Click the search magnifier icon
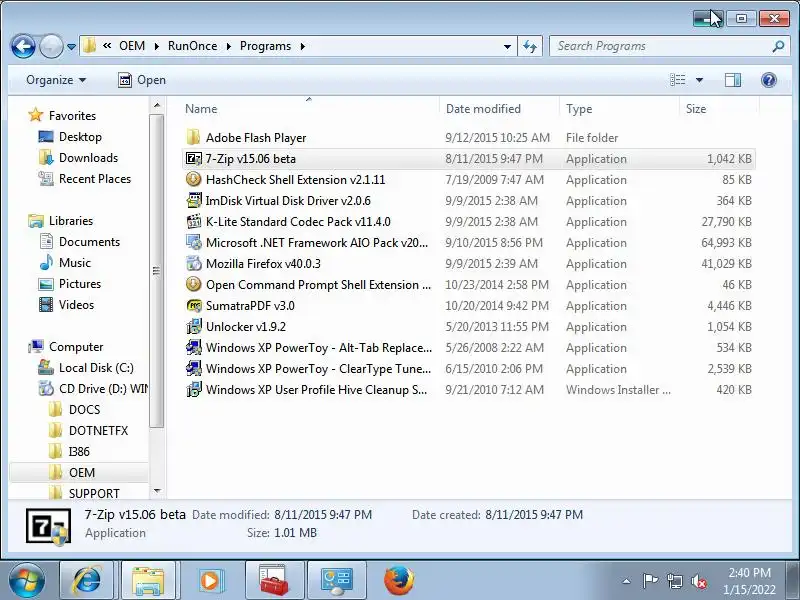Viewport: 800px width, 600px height. click(x=778, y=46)
